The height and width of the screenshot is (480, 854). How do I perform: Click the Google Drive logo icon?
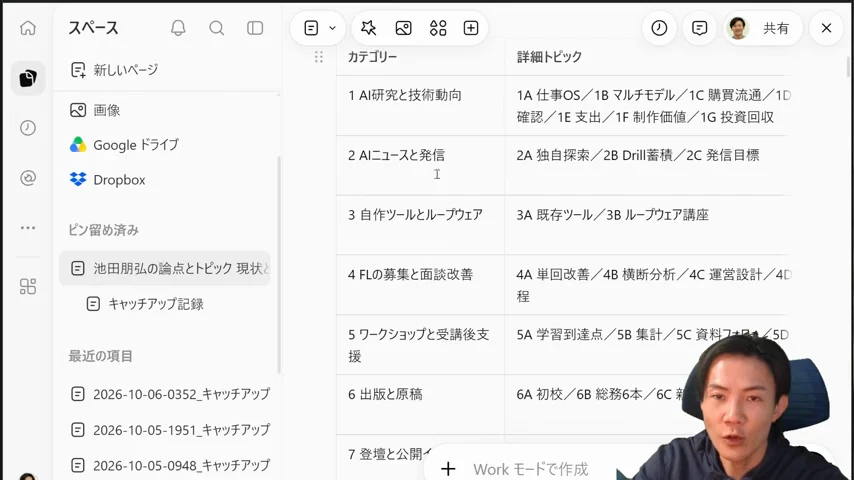click(x=78, y=144)
